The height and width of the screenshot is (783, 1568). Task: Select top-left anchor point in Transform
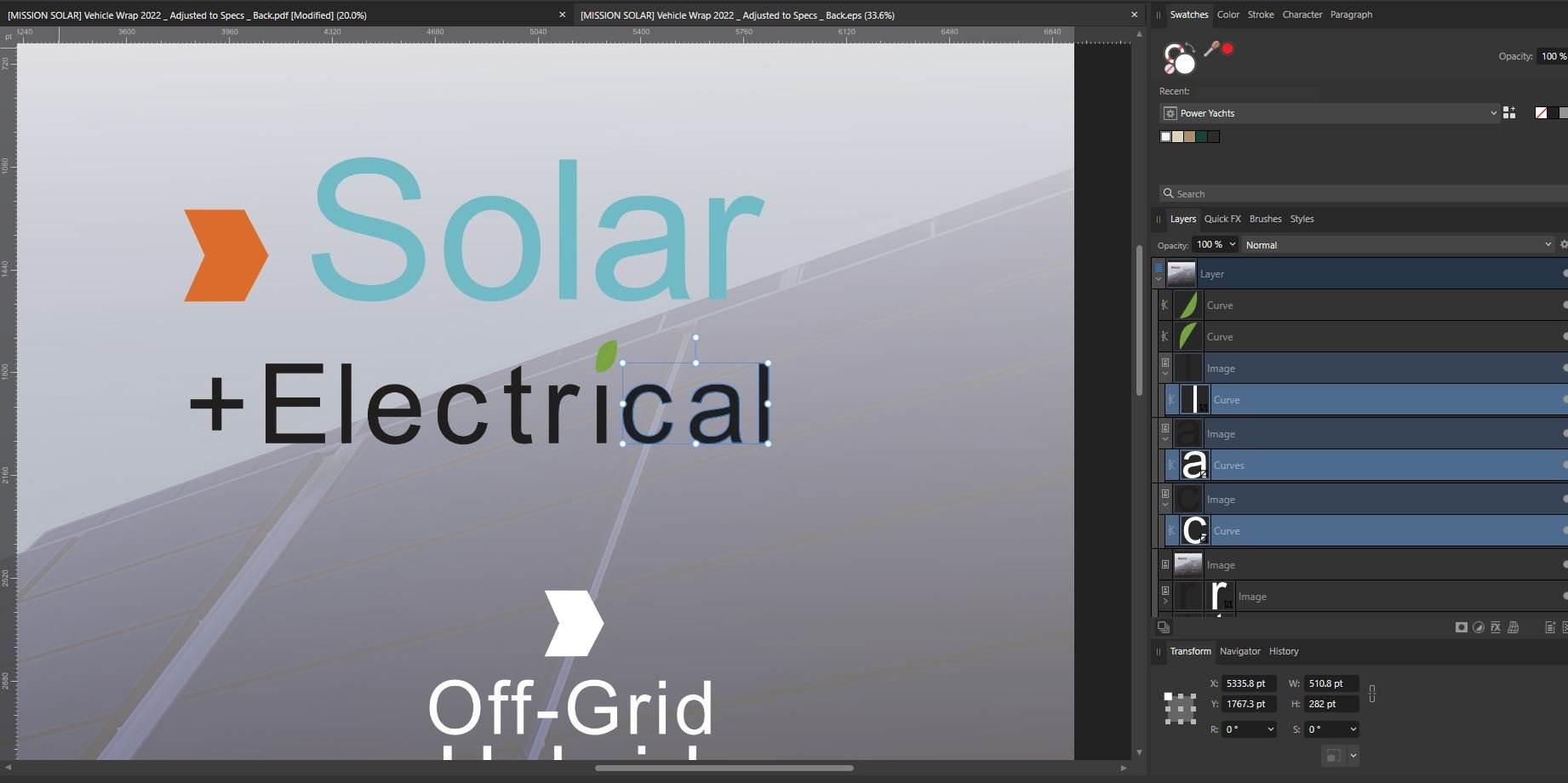point(1168,696)
